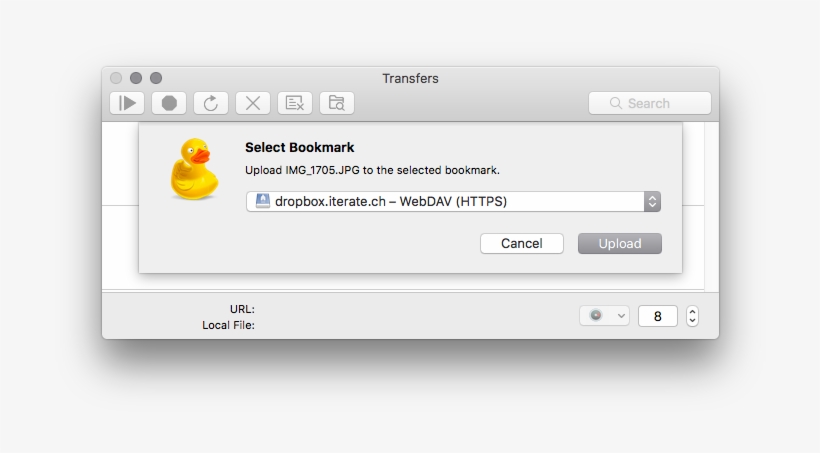
Task: Open the bandwidth limit dropdown menu
Action: tap(604, 316)
